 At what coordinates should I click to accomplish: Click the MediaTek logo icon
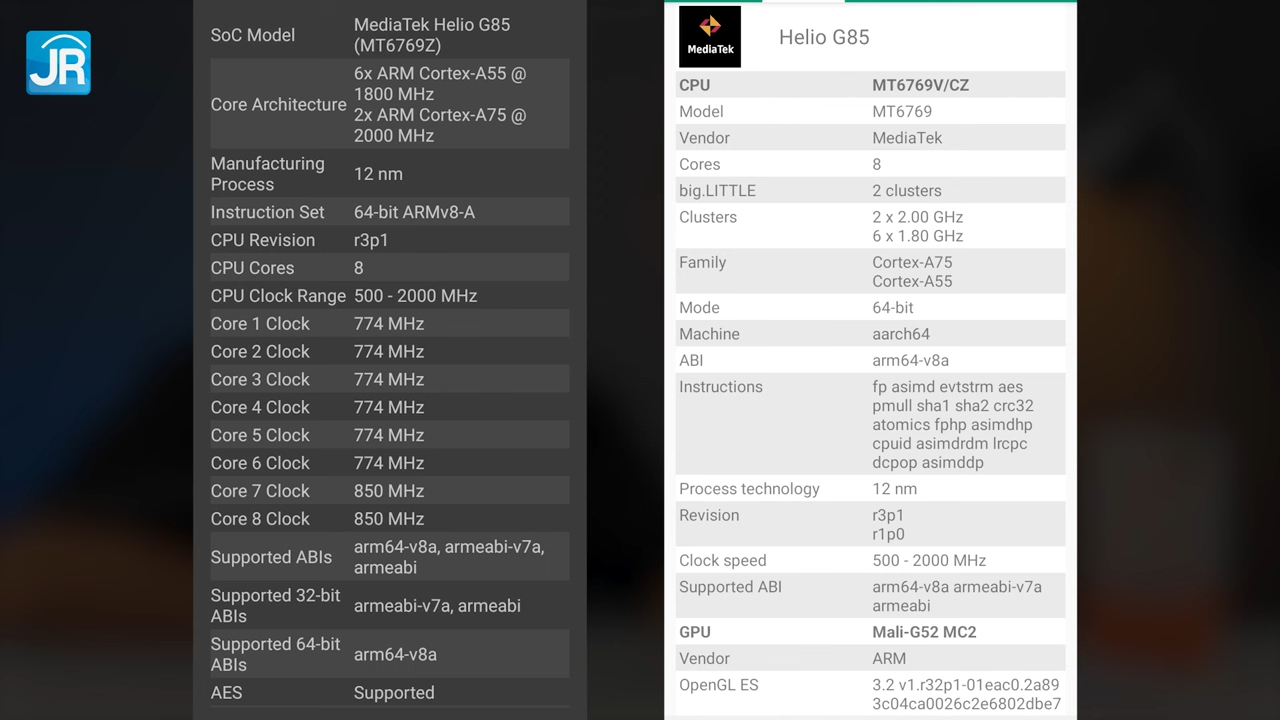tap(710, 37)
